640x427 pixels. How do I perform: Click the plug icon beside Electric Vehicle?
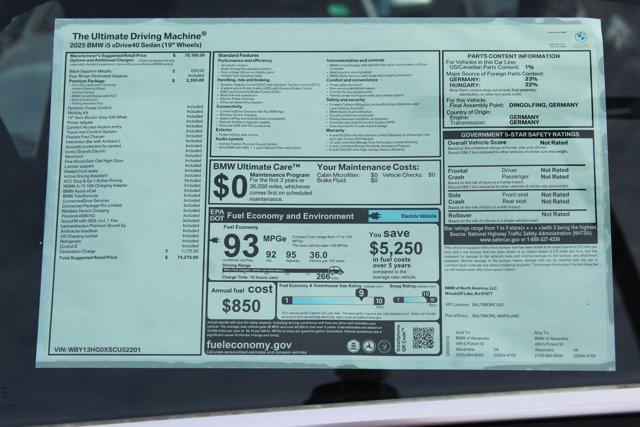pos(374,216)
